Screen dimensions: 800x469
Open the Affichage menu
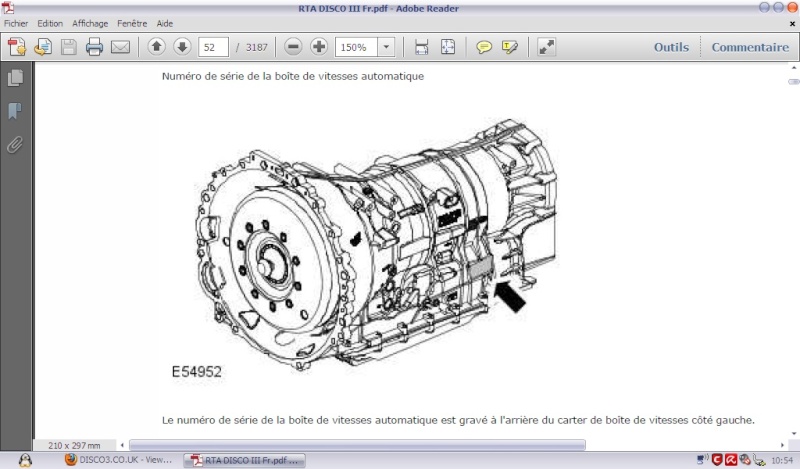pyautogui.click(x=90, y=23)
